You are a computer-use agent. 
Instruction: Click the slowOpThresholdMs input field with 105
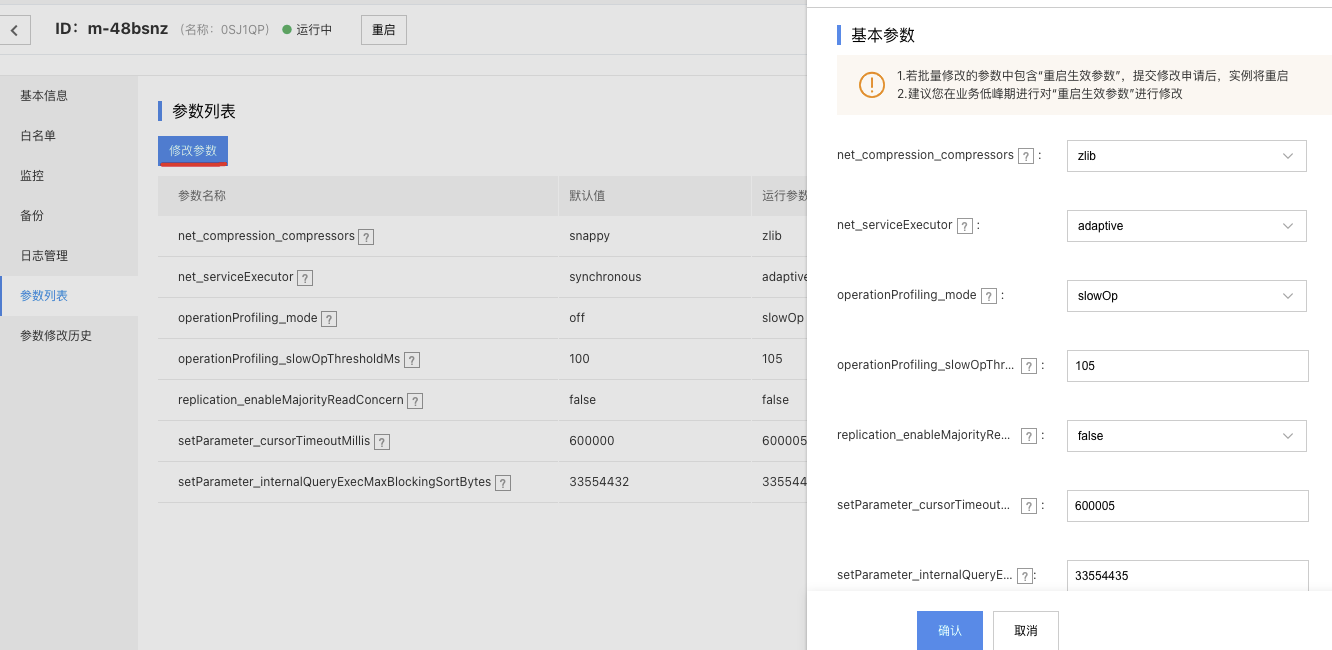(1187, 366)
